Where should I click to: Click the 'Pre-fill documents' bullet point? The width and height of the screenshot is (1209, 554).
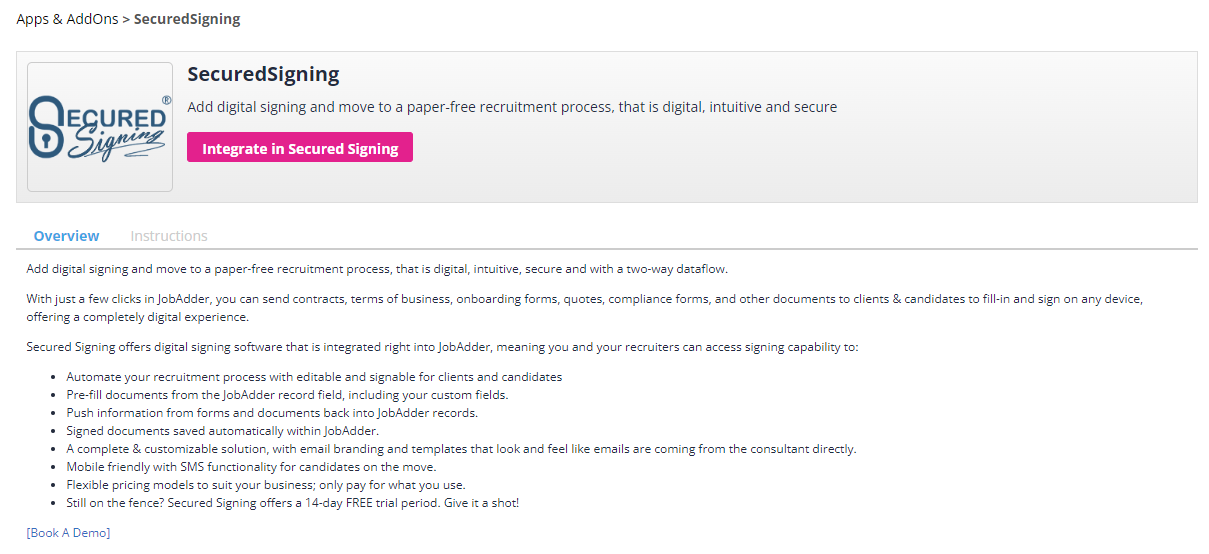[287, 395]
